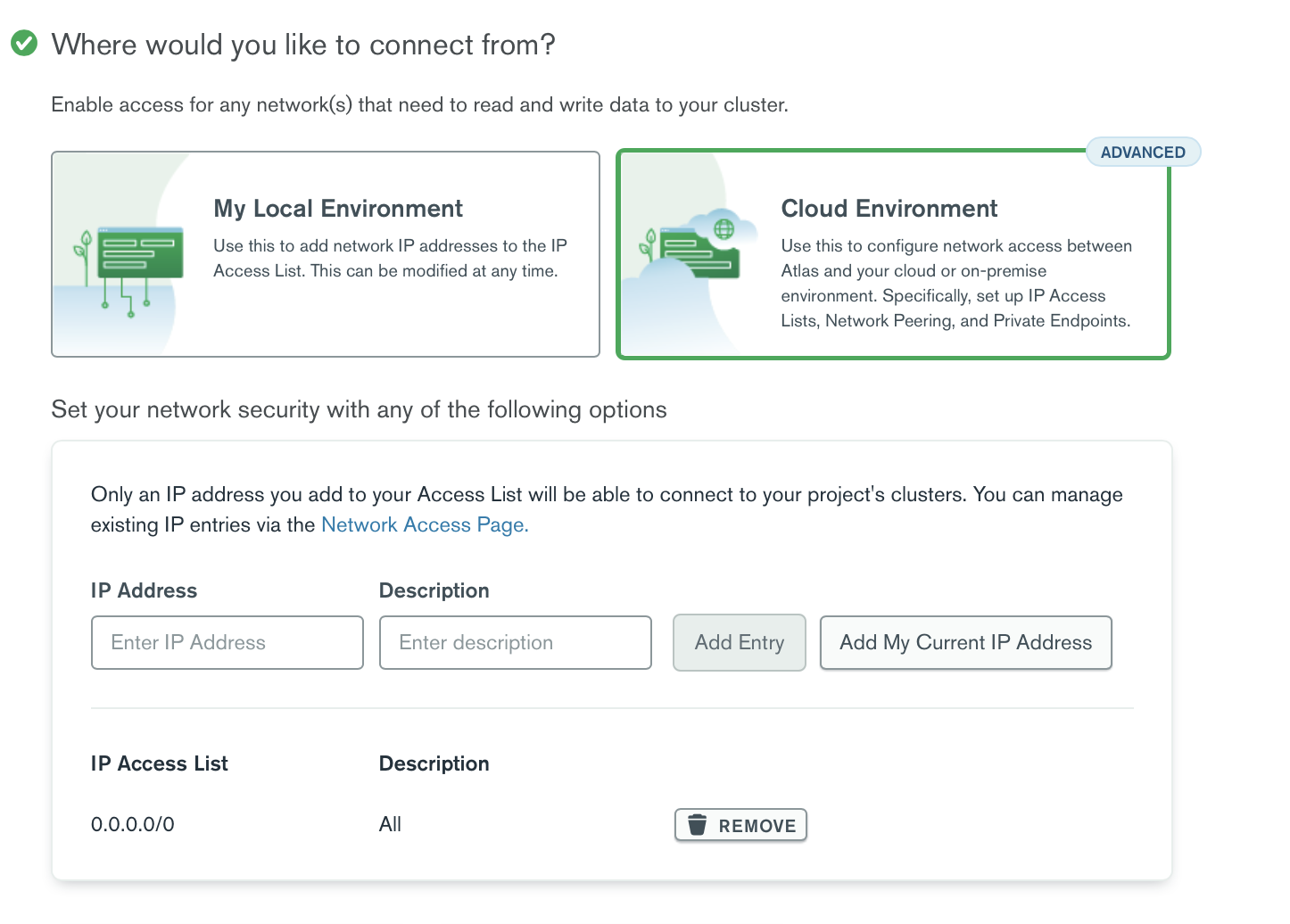Click the My Local Environment description text
Screen dimensions: 1290x924
point(390,258)
